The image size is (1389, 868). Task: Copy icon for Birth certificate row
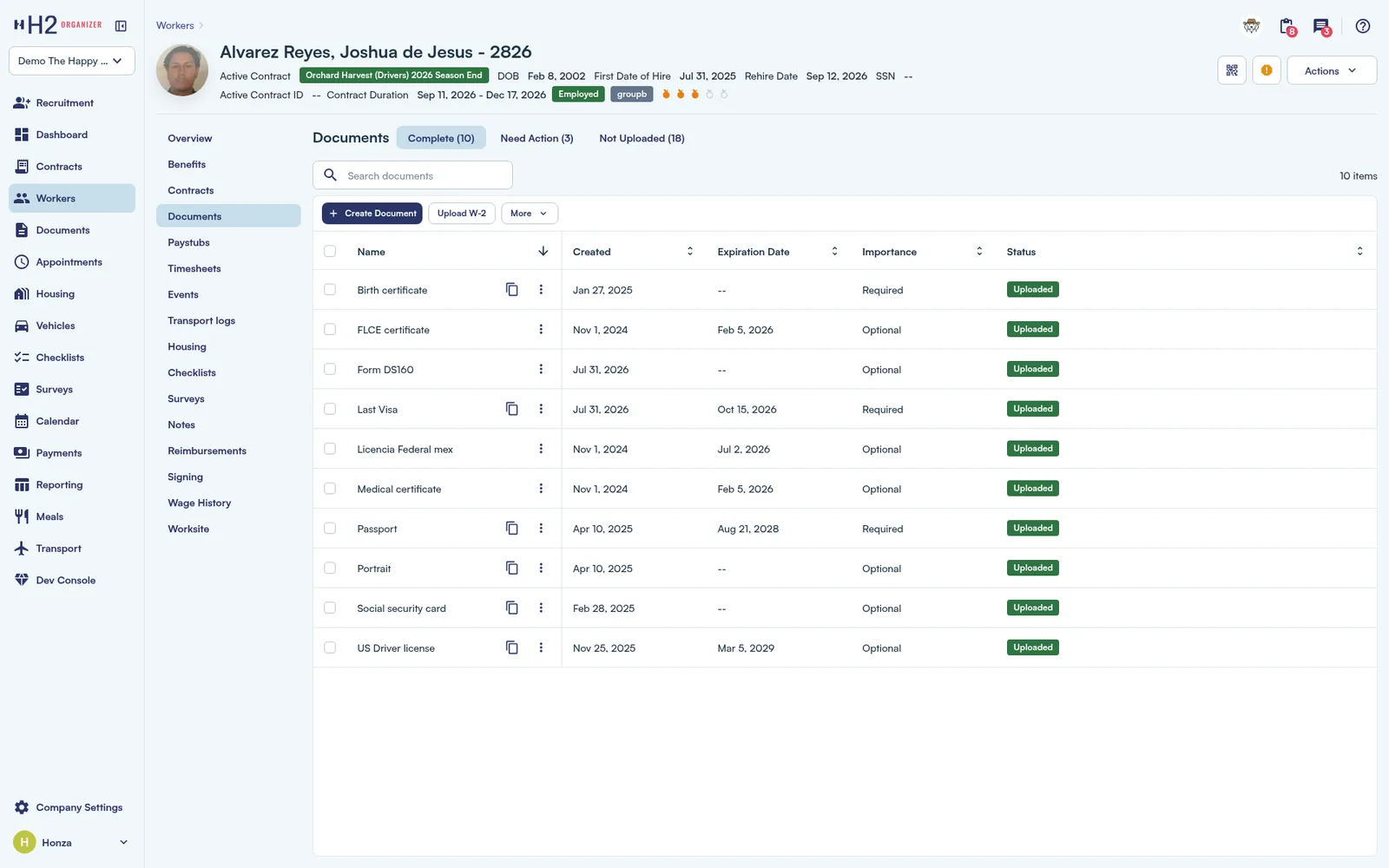click(x=512, y=290)
